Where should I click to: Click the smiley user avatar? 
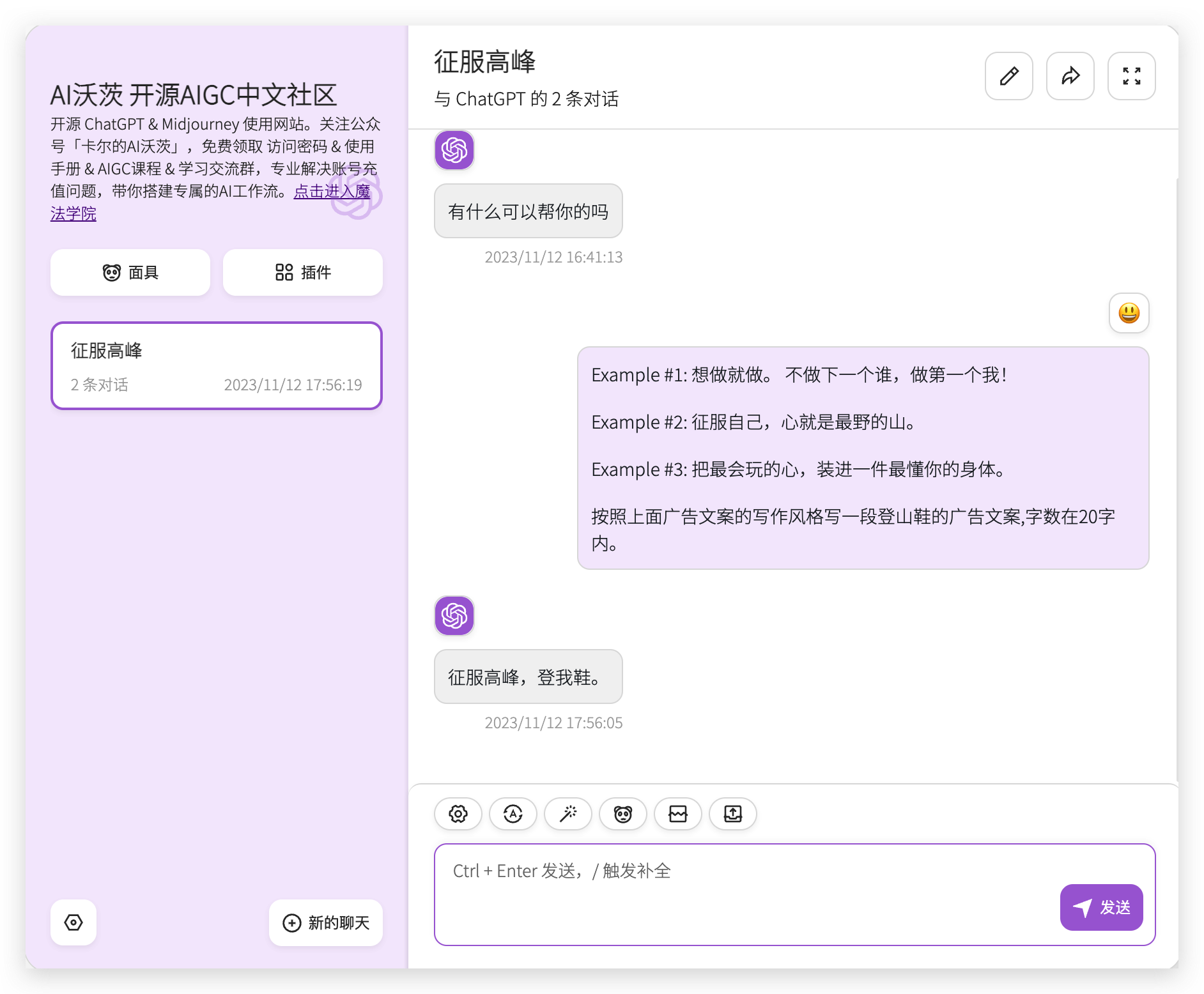pos(1129,313)
